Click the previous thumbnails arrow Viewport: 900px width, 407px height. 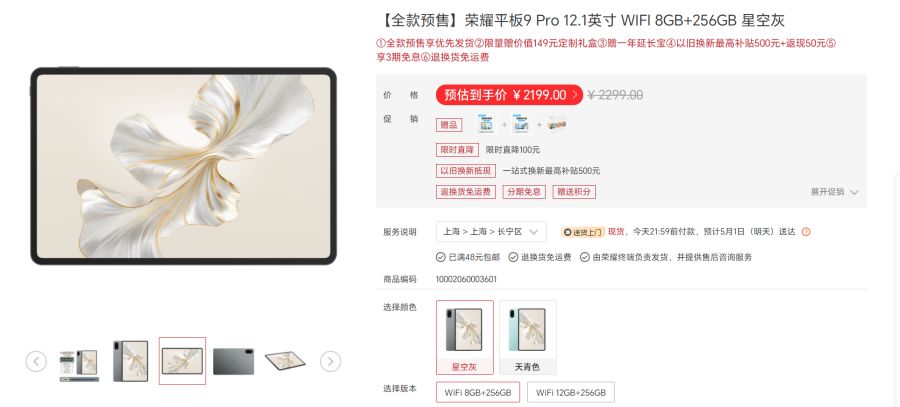pyautogui.click(x=36, y=362)
